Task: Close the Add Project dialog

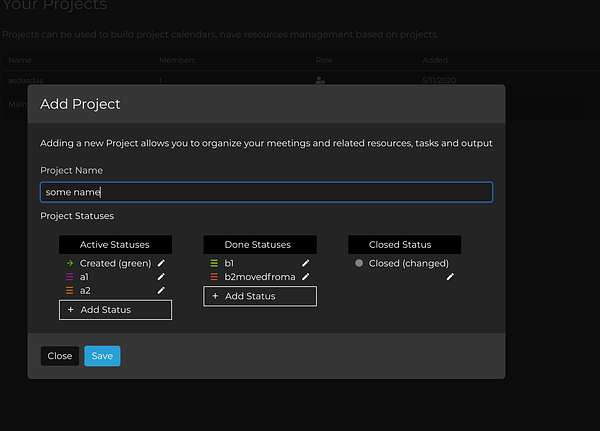Action: [60, 356]
